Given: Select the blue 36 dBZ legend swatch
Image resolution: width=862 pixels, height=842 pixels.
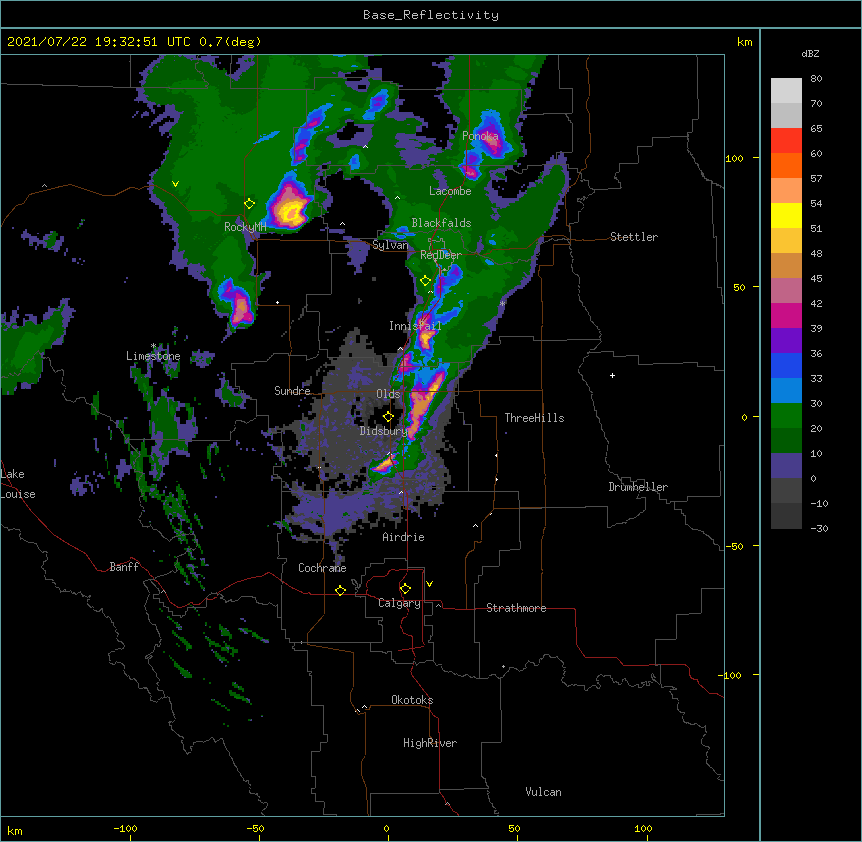Looking at the screenshot, I should click(x=786, y=365).
